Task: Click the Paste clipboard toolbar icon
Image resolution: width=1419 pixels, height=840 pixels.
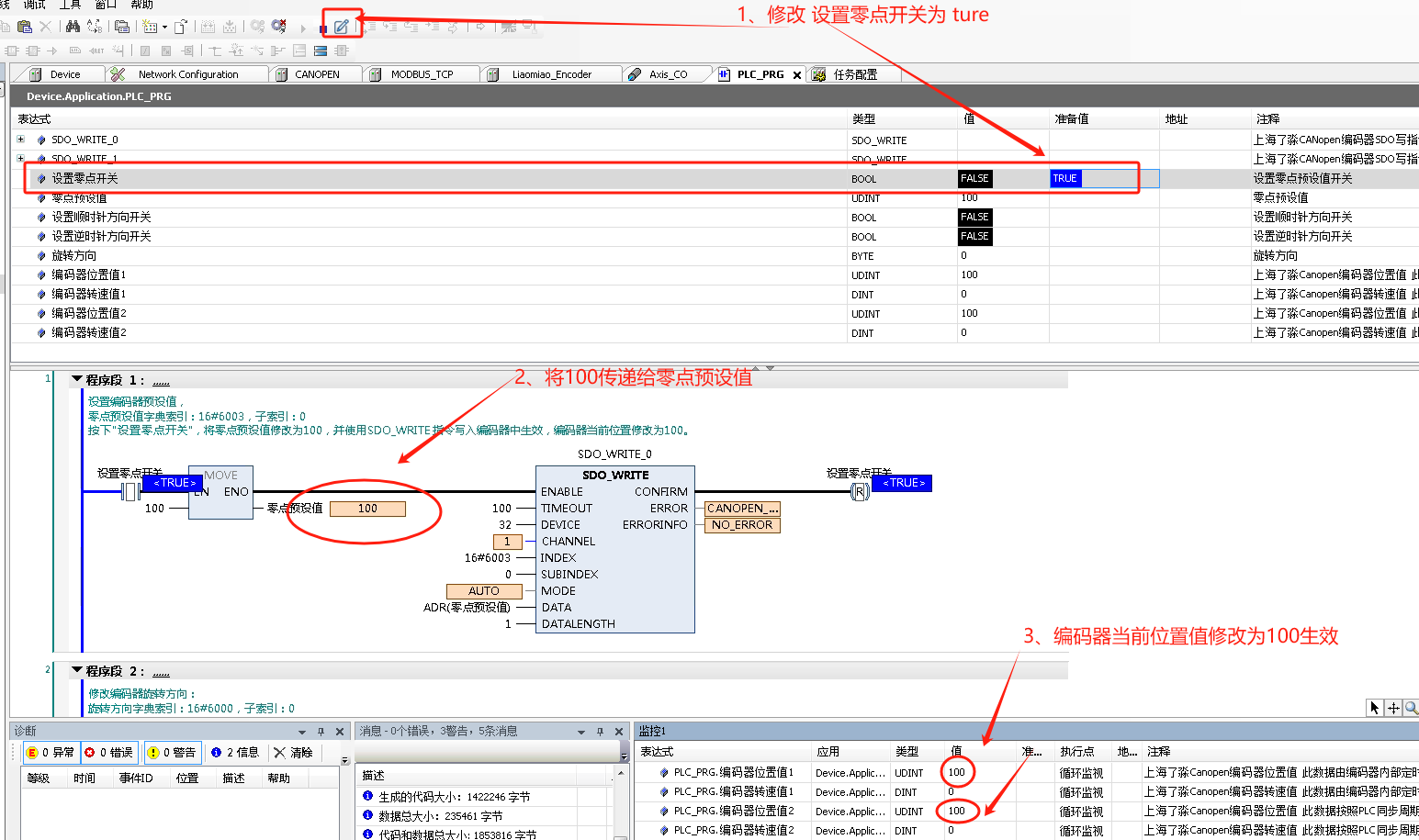Action: [x=25, y=27]
